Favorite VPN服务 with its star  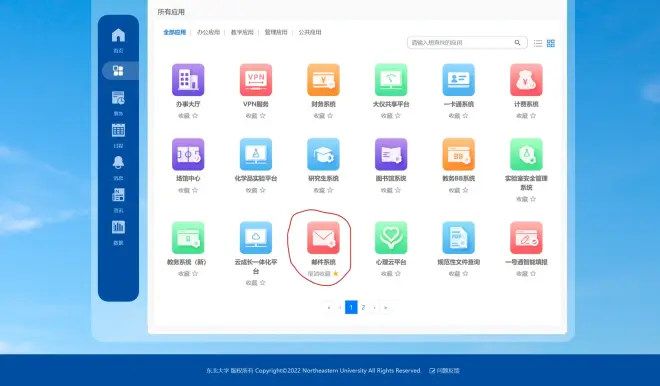263,116
